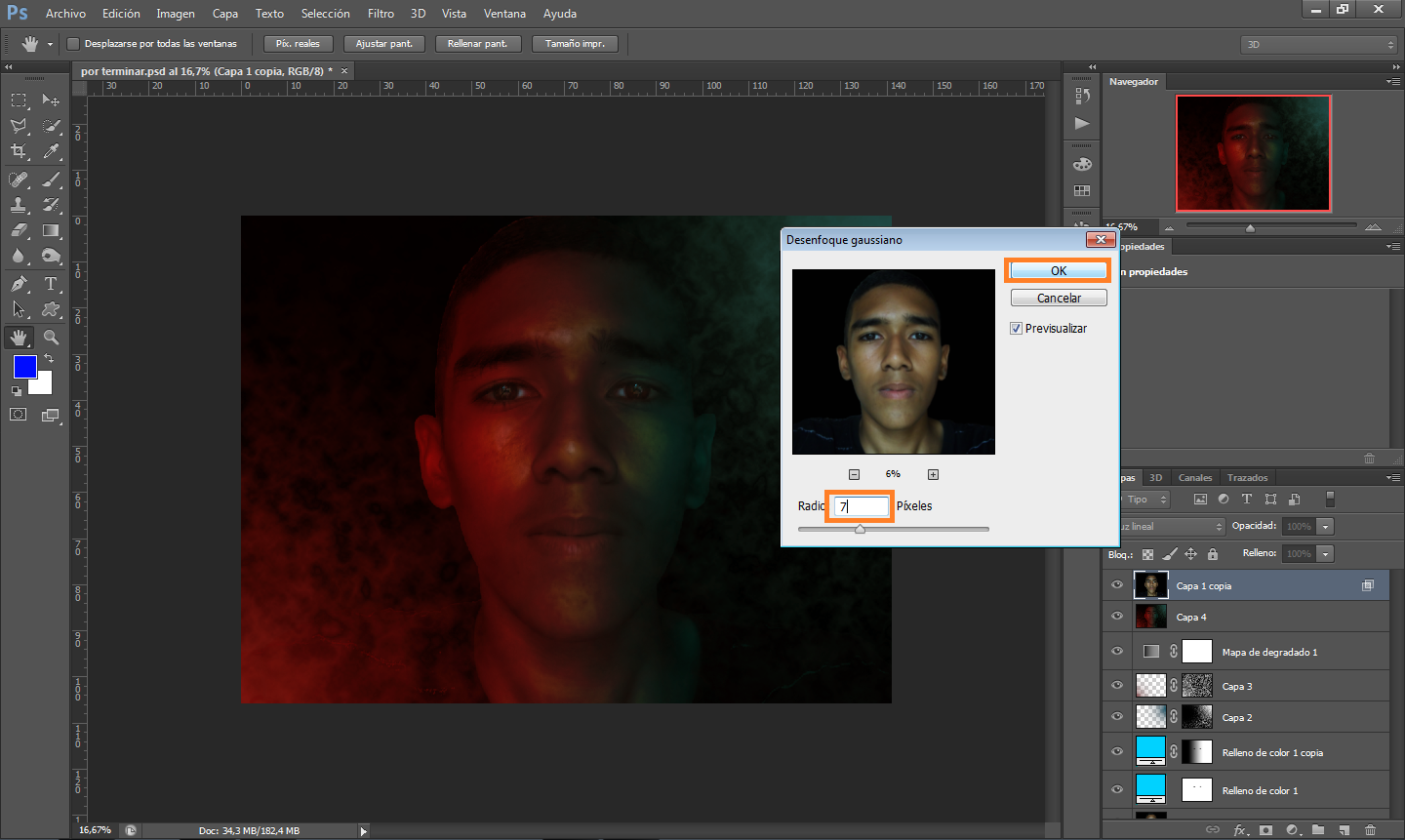Create new fill or adjustment layer

pyautogui.click(x=1293, y=830)
